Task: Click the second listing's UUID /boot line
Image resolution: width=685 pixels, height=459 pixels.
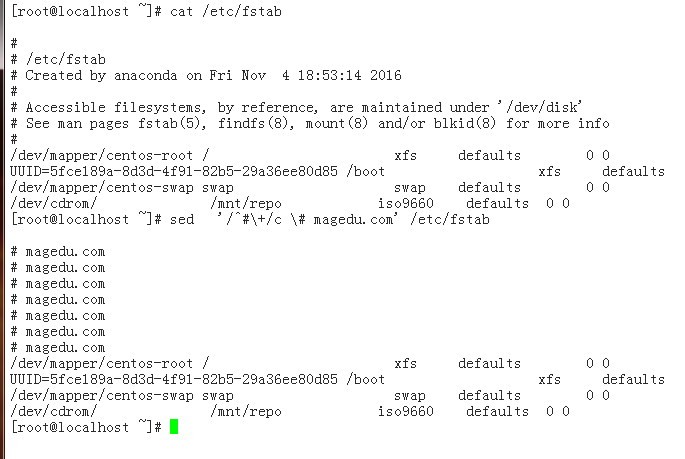Action: click(x=337, y=380)
